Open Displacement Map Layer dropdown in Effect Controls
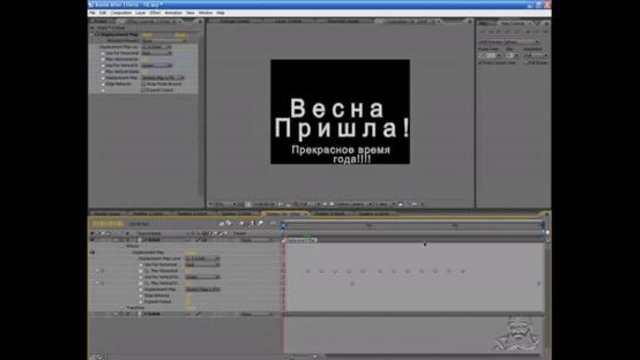Image resolution: width=640 pixels, height=360 pixels. [157, 47]
